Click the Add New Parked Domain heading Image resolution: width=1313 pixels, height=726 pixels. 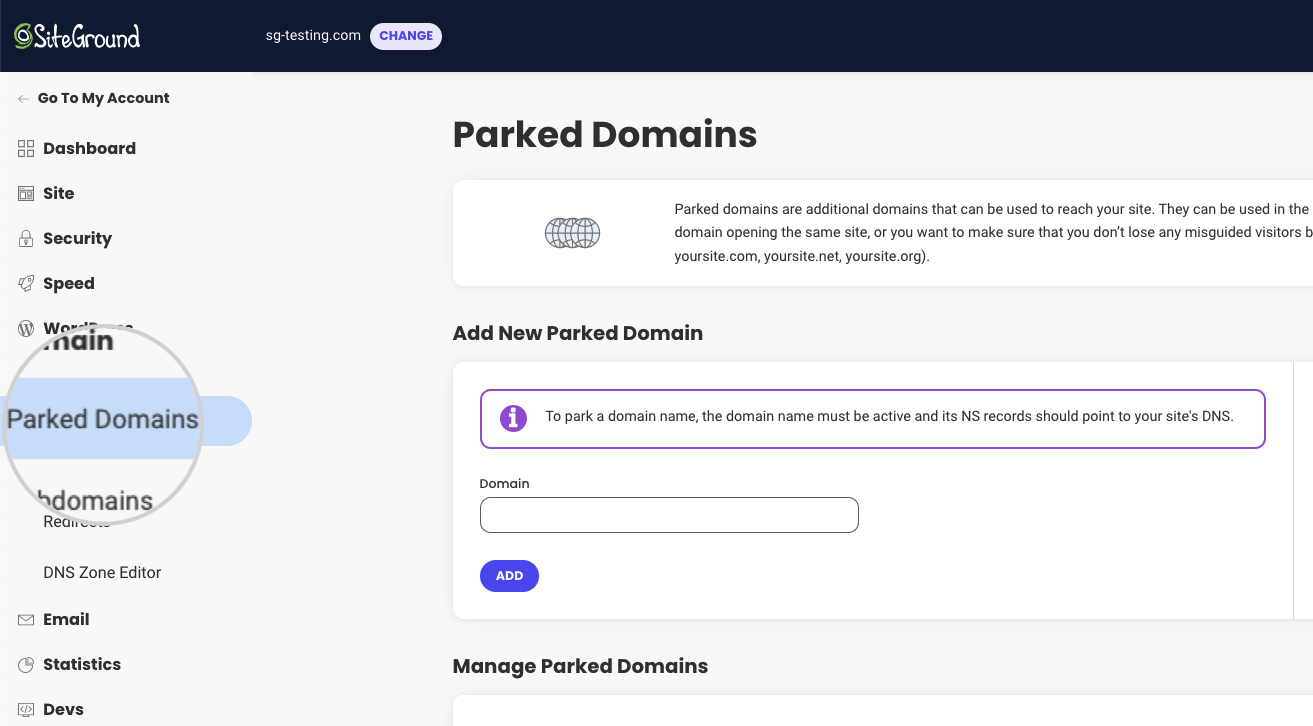point(578,333)
